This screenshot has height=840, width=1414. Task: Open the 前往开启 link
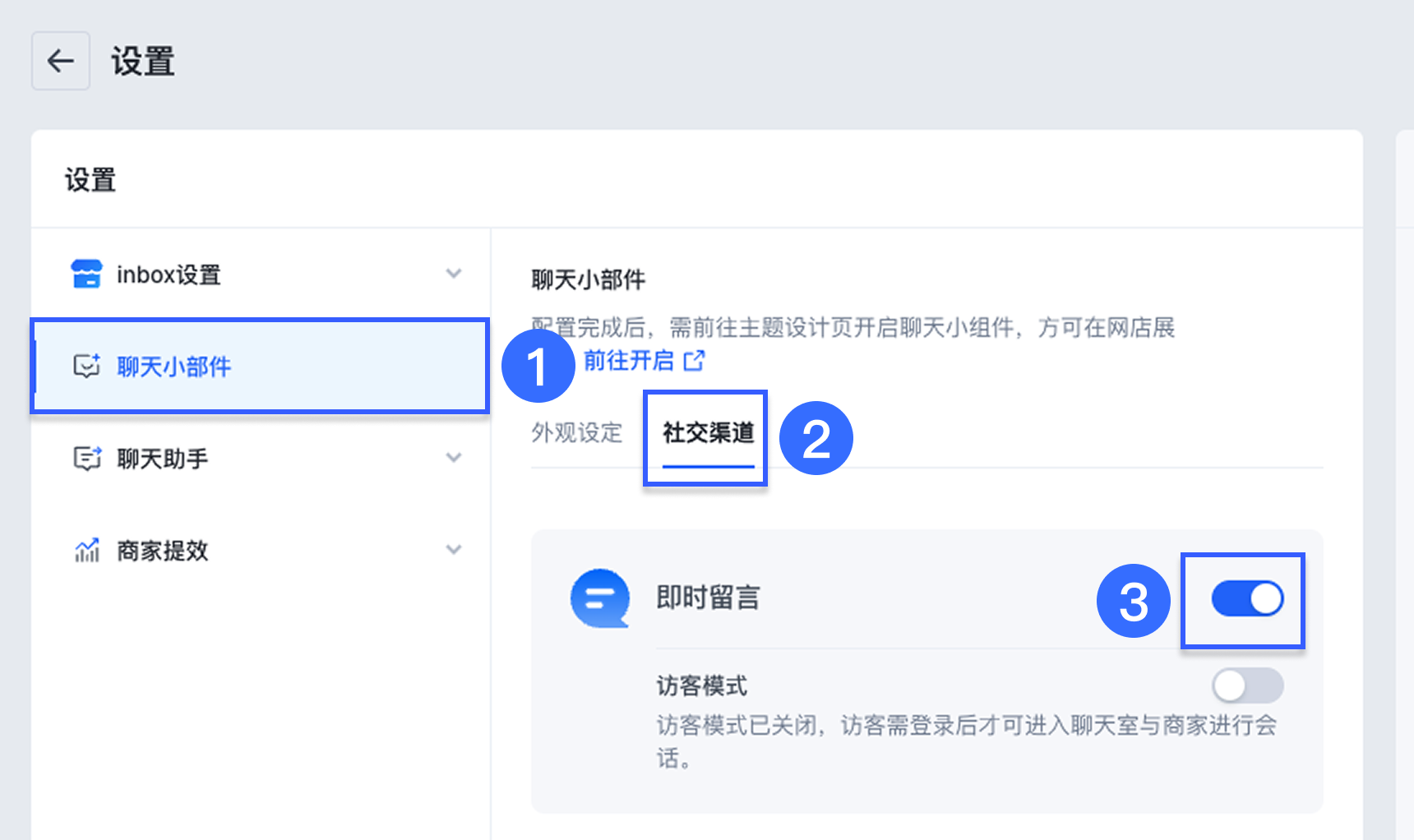[629, 360]
